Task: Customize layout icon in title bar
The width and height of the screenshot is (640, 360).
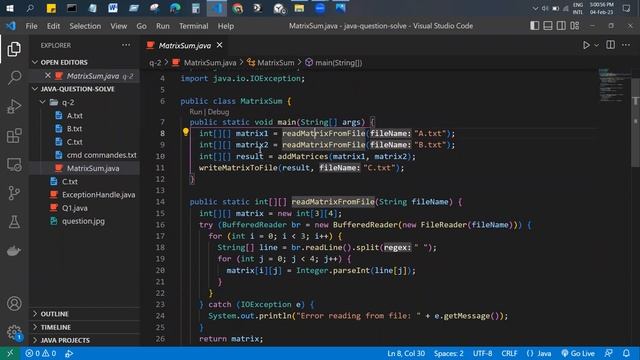Action: (575, 26)
